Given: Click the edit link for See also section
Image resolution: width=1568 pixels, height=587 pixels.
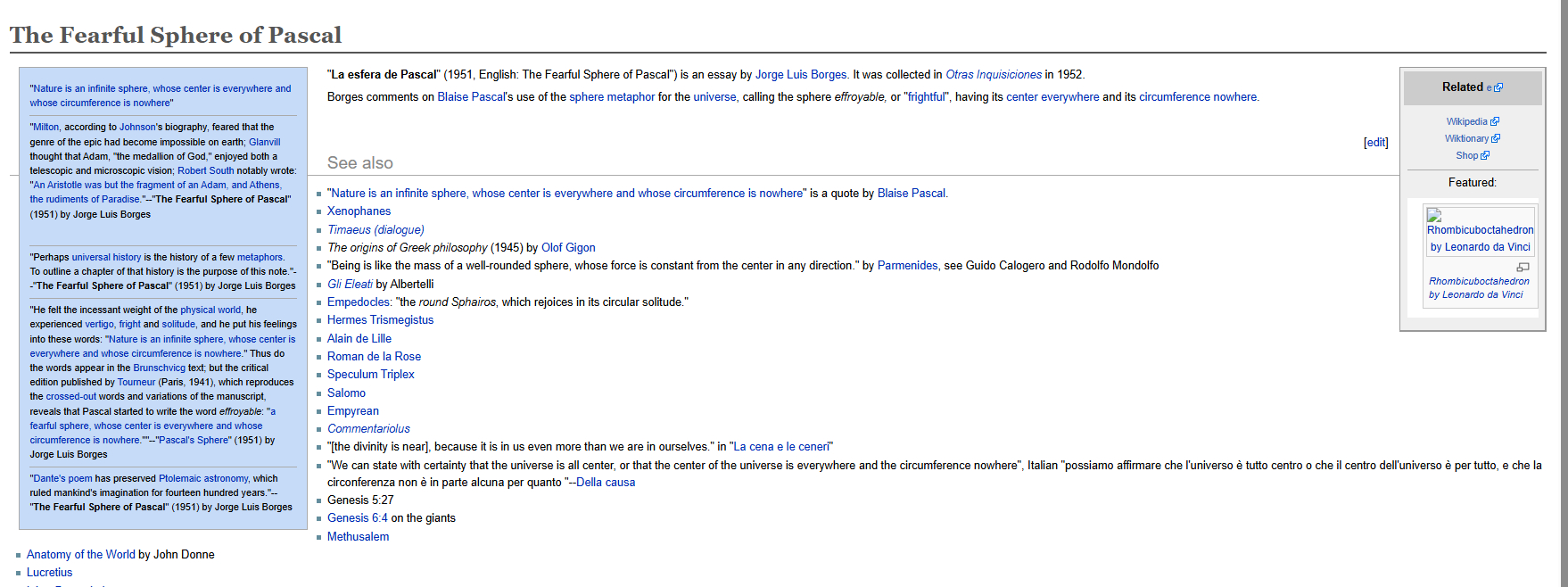Looking at the screenshot, I should tap(1375, 142).
